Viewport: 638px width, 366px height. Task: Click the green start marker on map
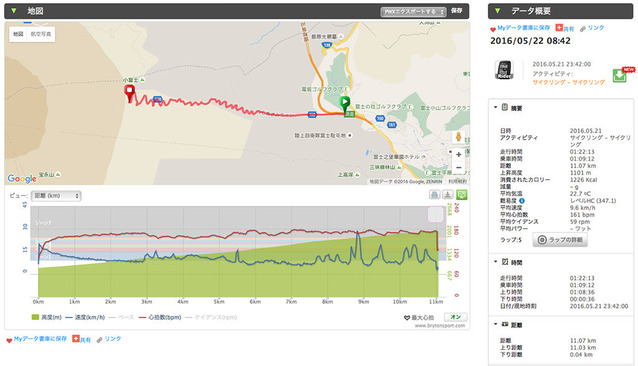pos(345,103)
